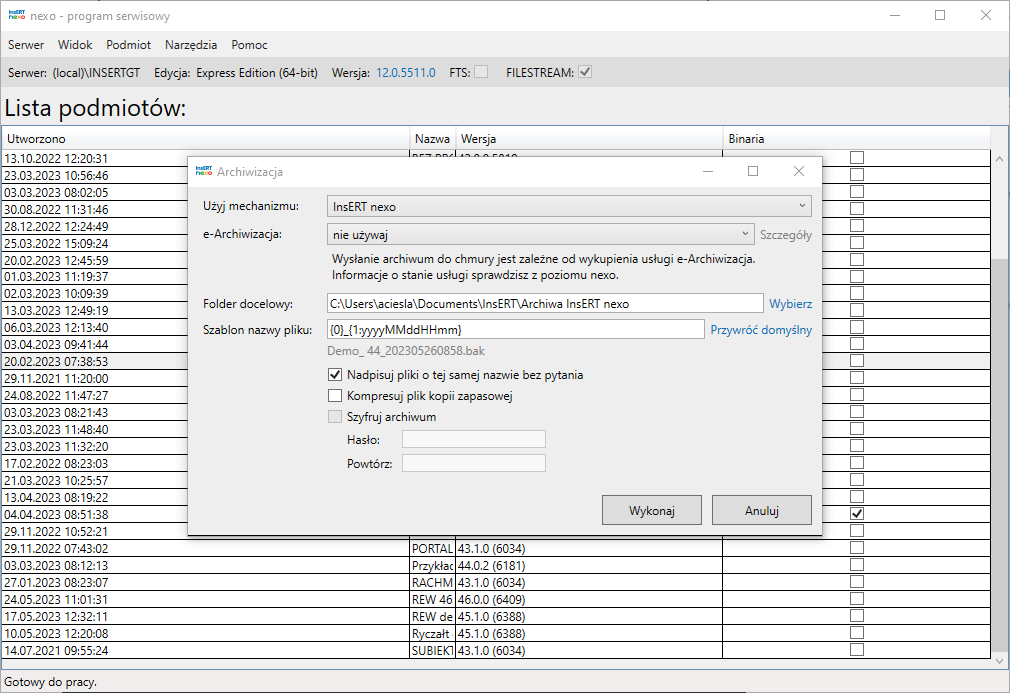Screen dimensions: 1010x693
Task: Click the example filename Demo_ 44_202305260858.bak
Action: 406,351
